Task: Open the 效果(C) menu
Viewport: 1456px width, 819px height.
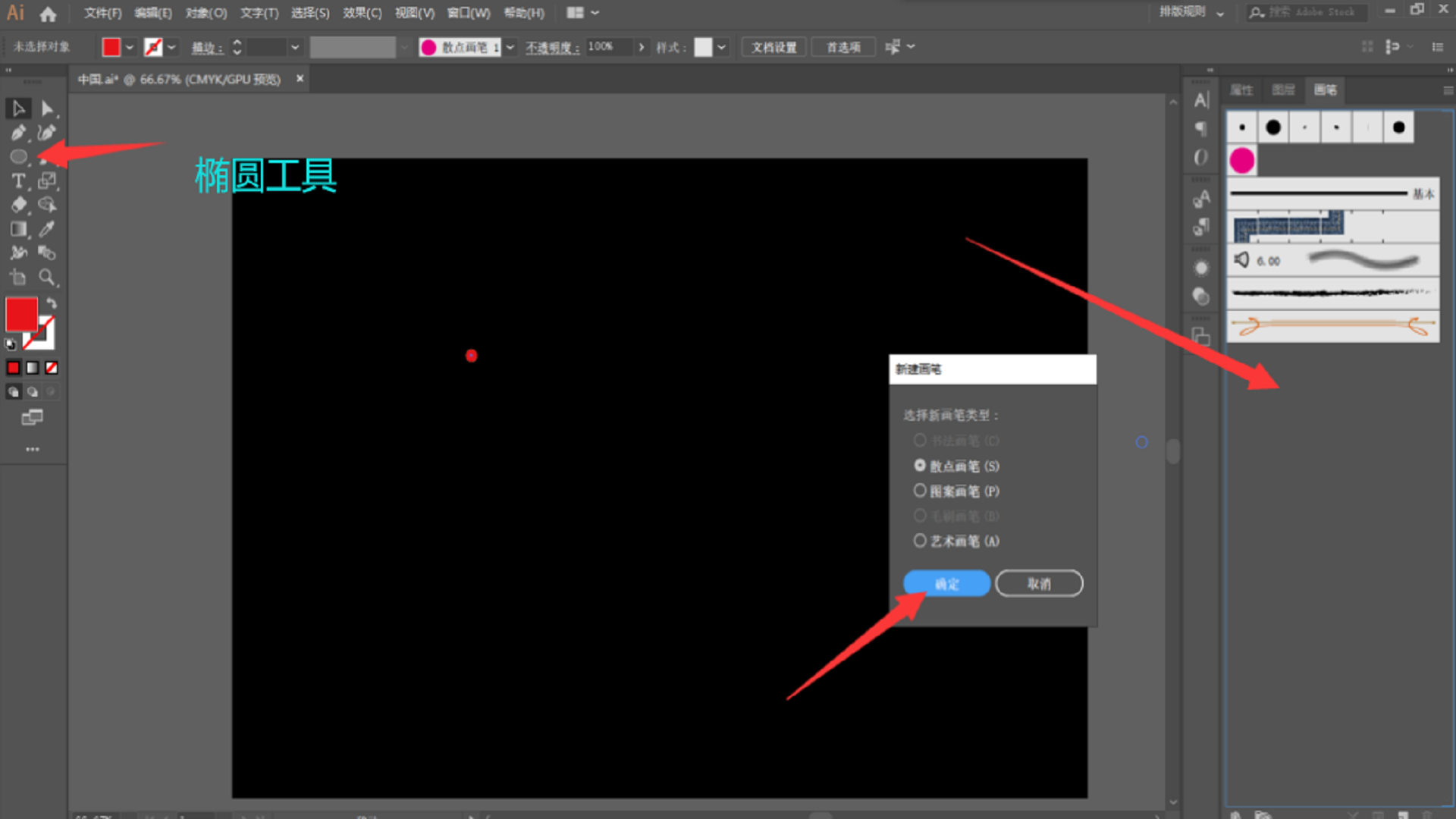Action: click(362, 13)
